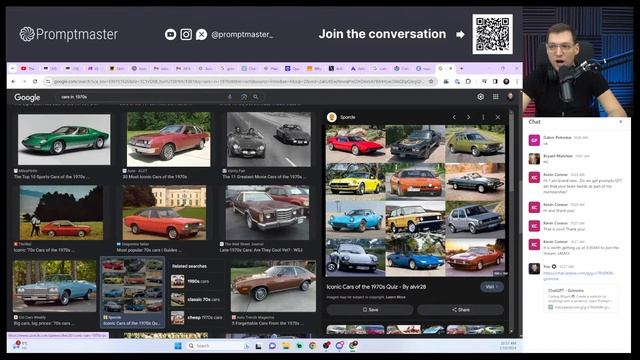Open the chat app in the taskbar
This screenshot has width=640, height=360.
pos(272,346)
